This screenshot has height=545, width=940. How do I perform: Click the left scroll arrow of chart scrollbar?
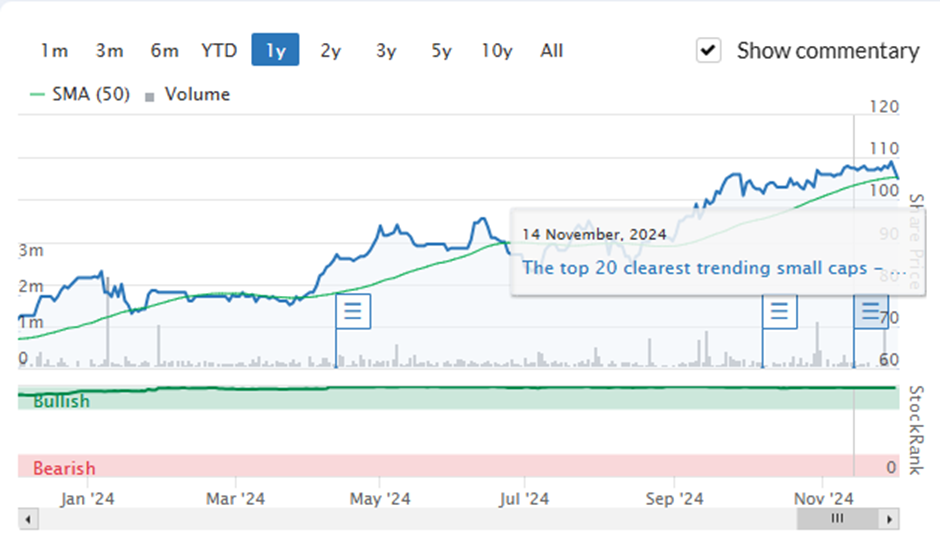pyautogui.click(x=28, y=519)
